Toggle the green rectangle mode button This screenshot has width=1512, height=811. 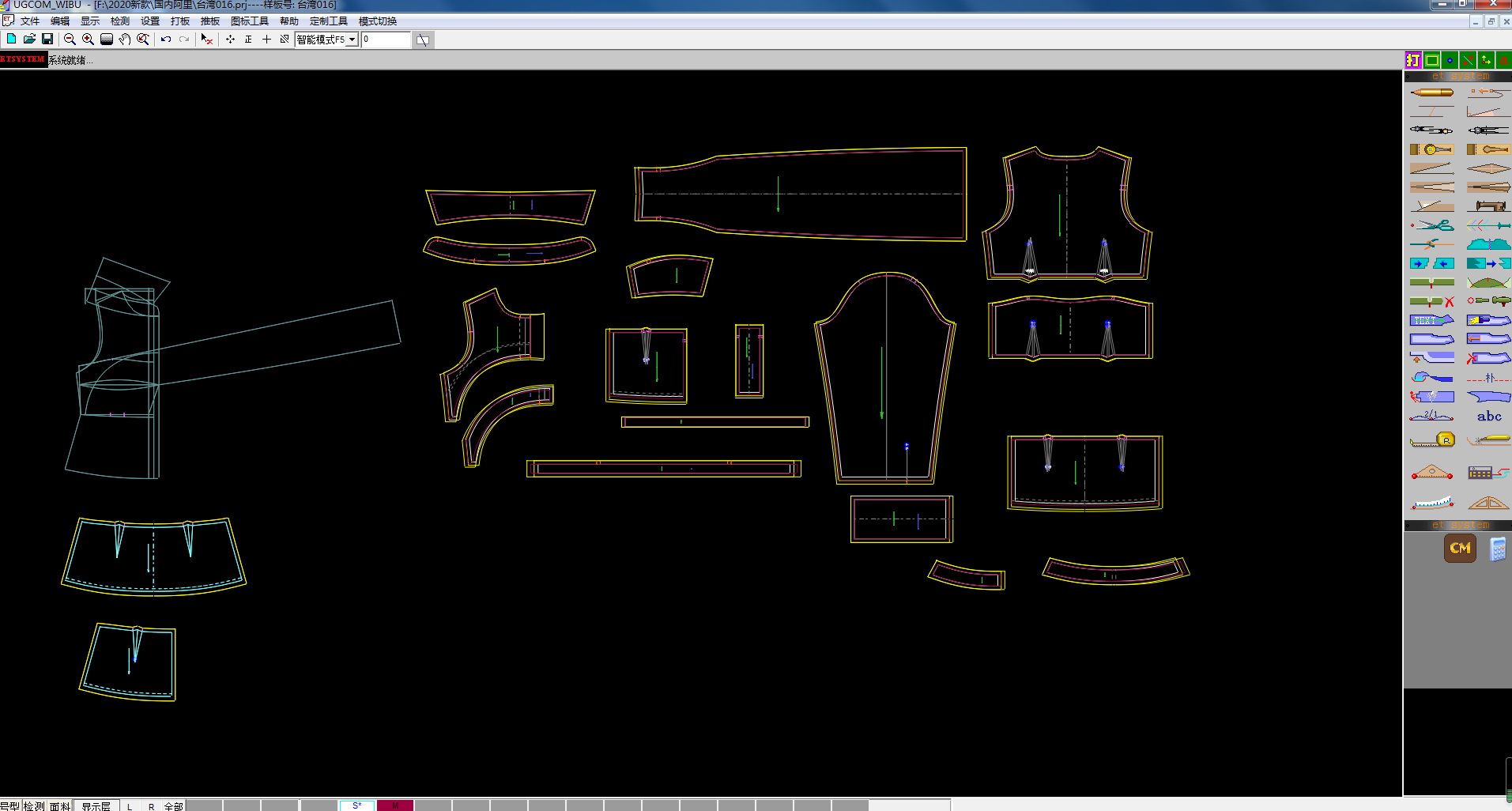pyautogui.click(x=1431, y=60)
